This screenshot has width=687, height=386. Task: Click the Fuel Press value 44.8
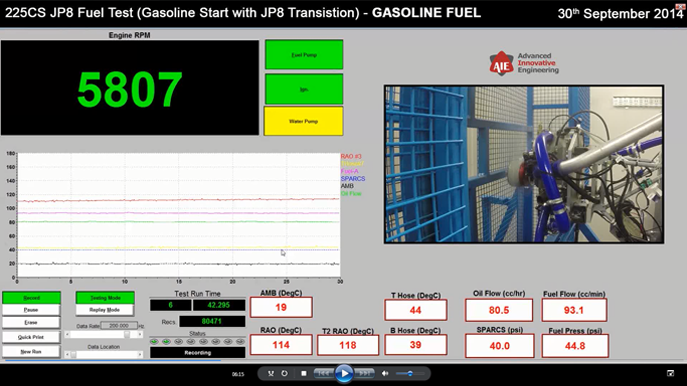(575, 346)
